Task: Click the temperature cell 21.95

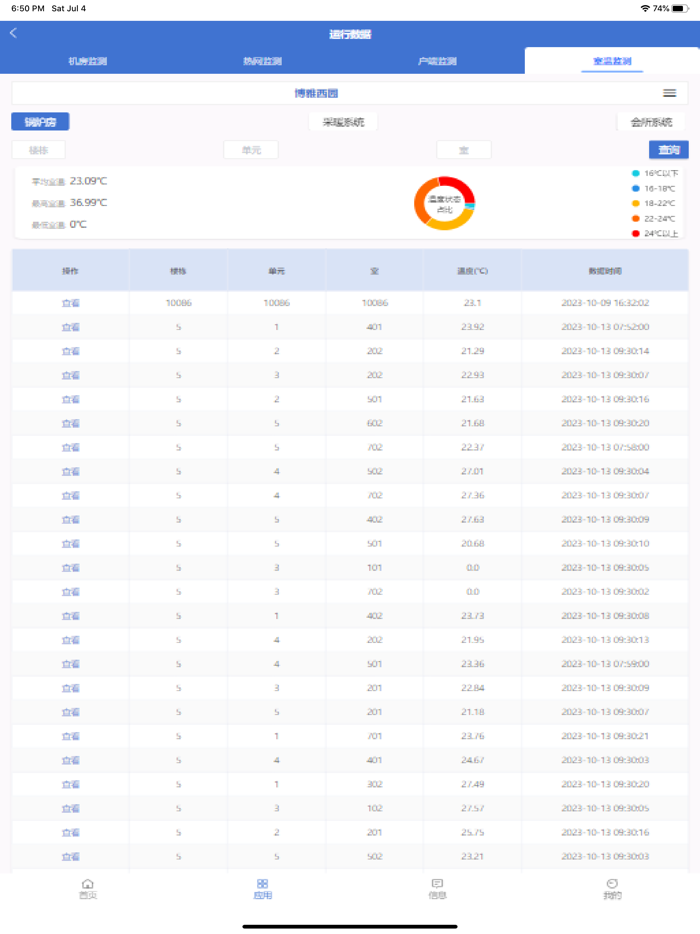Action: point(472,640)
